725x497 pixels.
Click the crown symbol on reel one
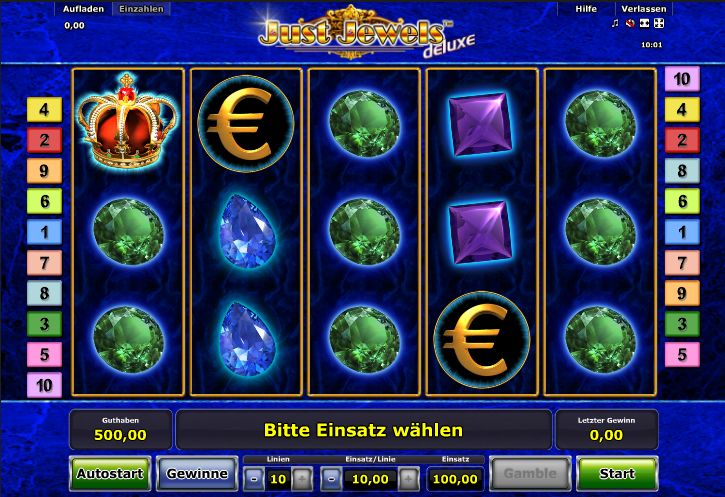[127, 121]
